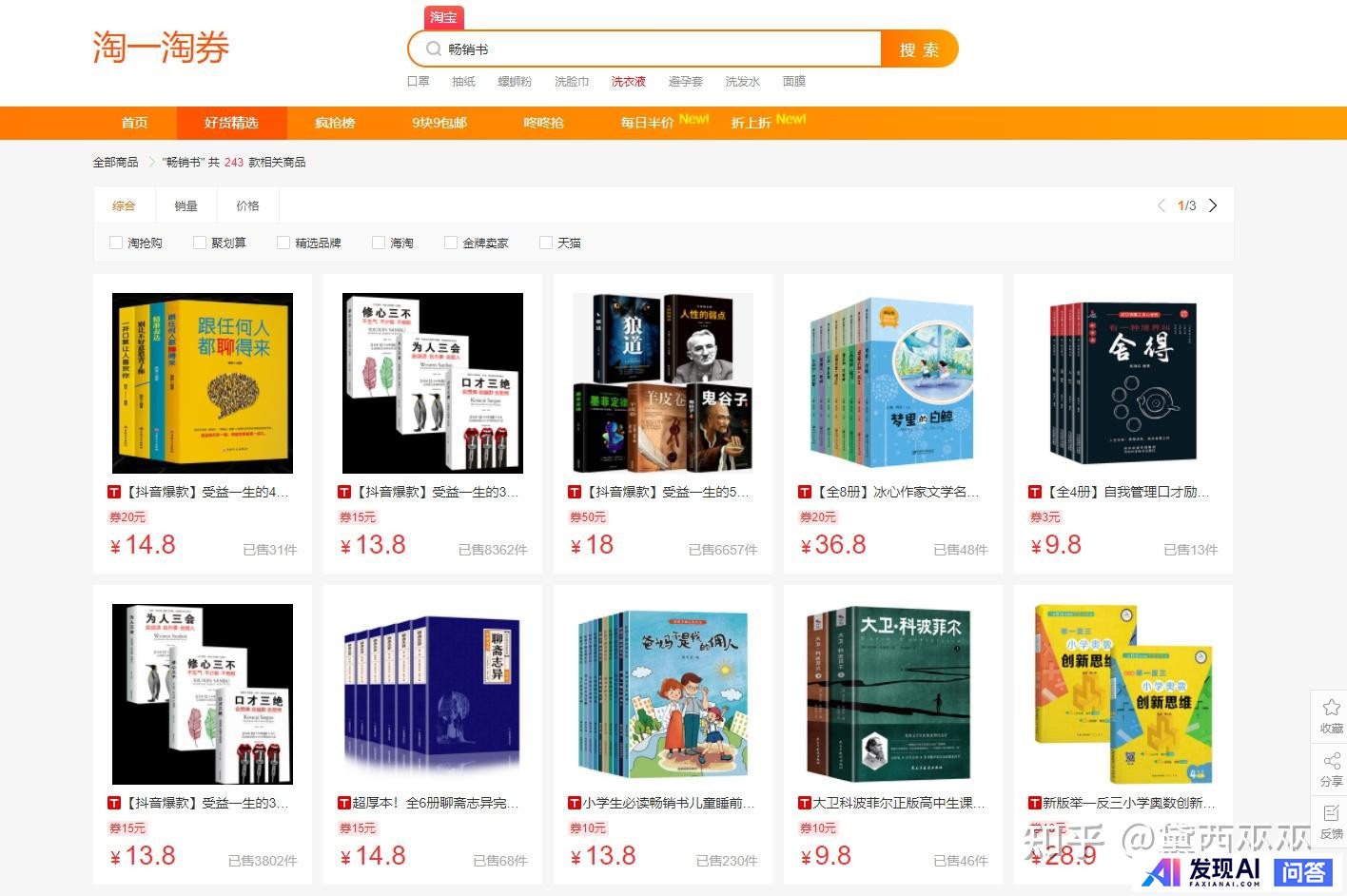Click the 收藏 star icon
Viewport: 1347px width, 896px height.
1331,707
